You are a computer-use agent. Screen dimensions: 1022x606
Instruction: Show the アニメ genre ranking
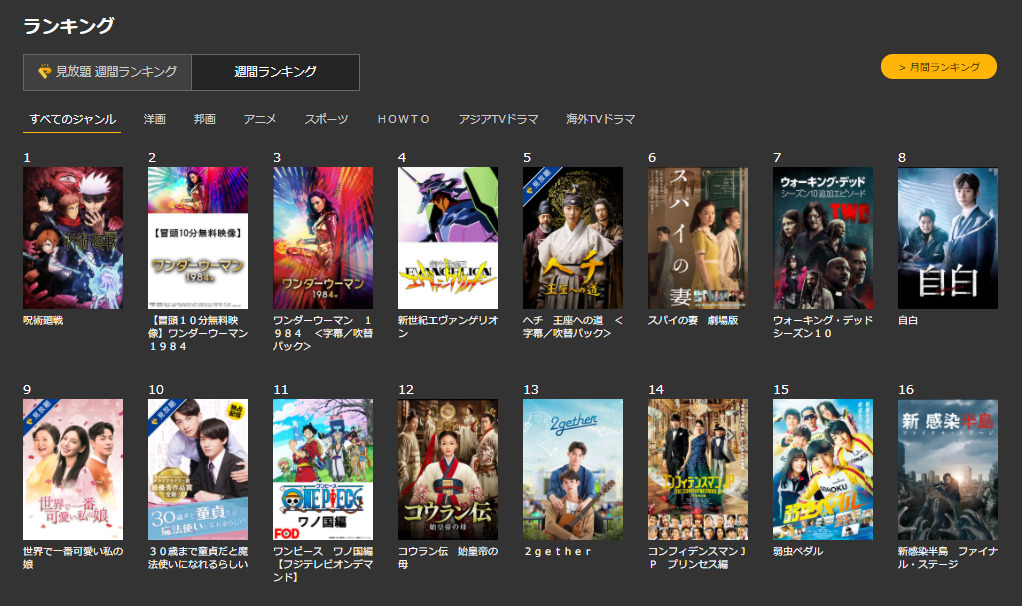click(x=260, y=119)
